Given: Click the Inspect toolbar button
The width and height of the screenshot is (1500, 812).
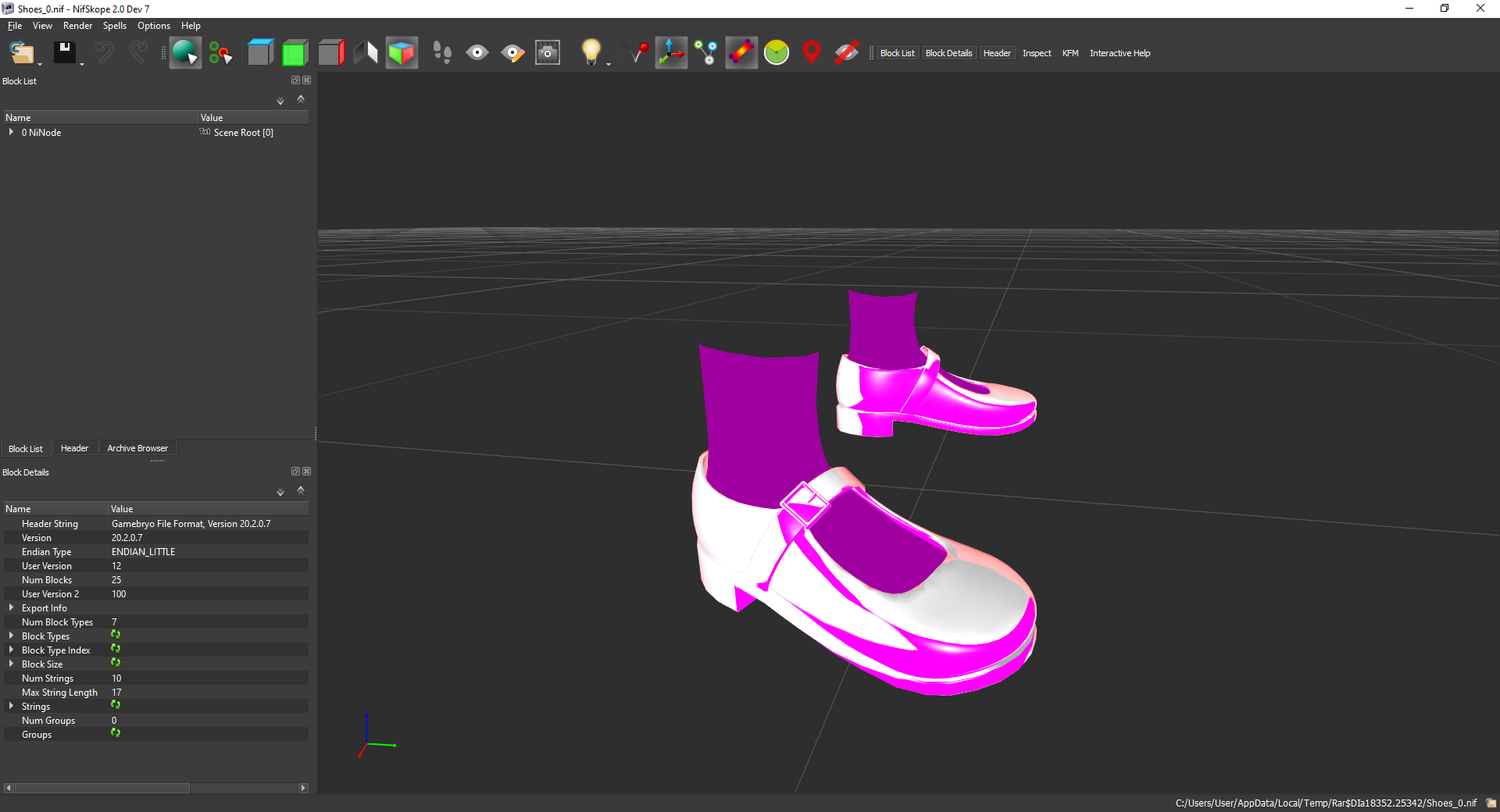Looking at the screenshot, I should (1037, 53).
